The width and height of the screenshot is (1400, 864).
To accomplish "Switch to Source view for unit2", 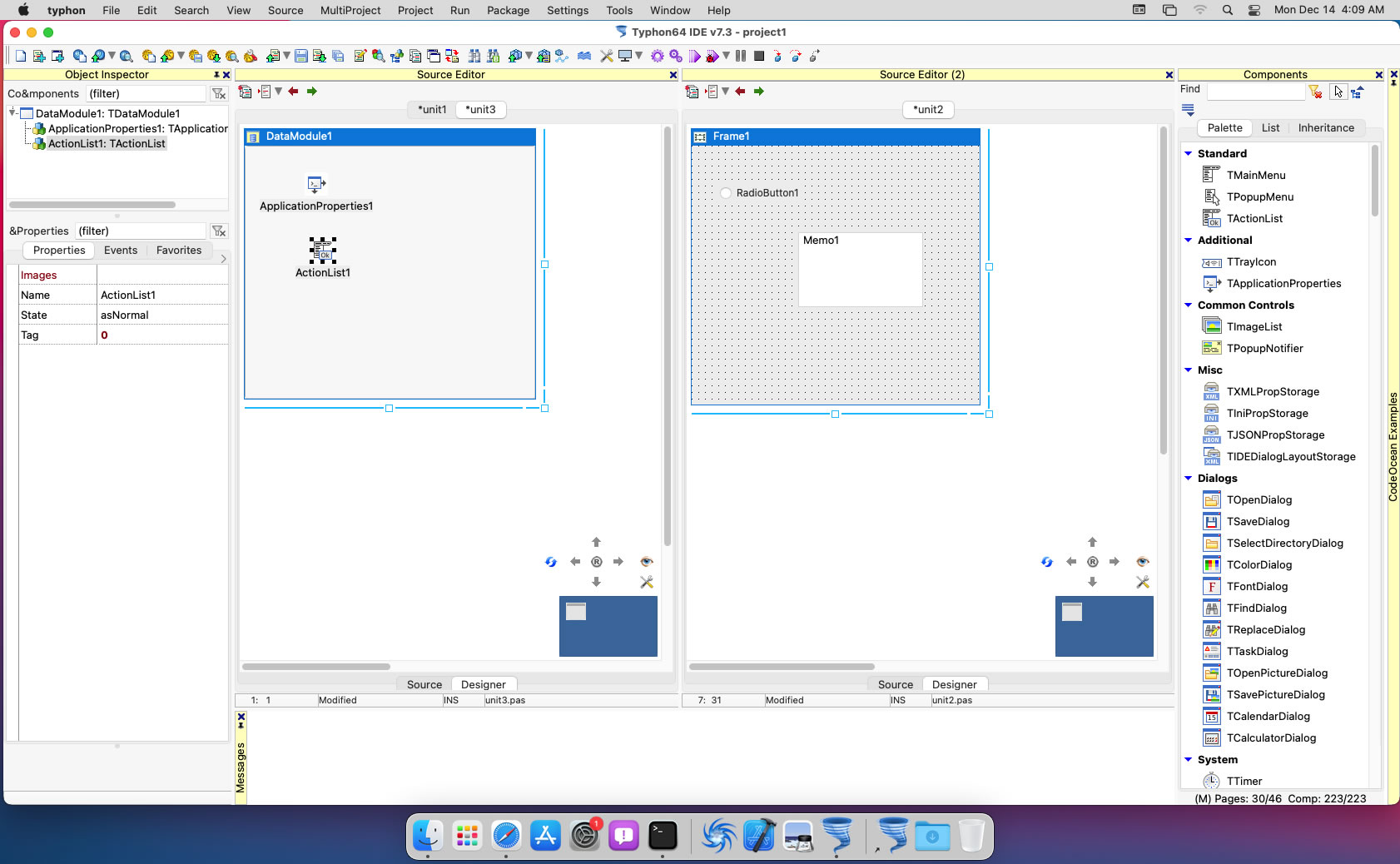I will (x=896, y=684).
